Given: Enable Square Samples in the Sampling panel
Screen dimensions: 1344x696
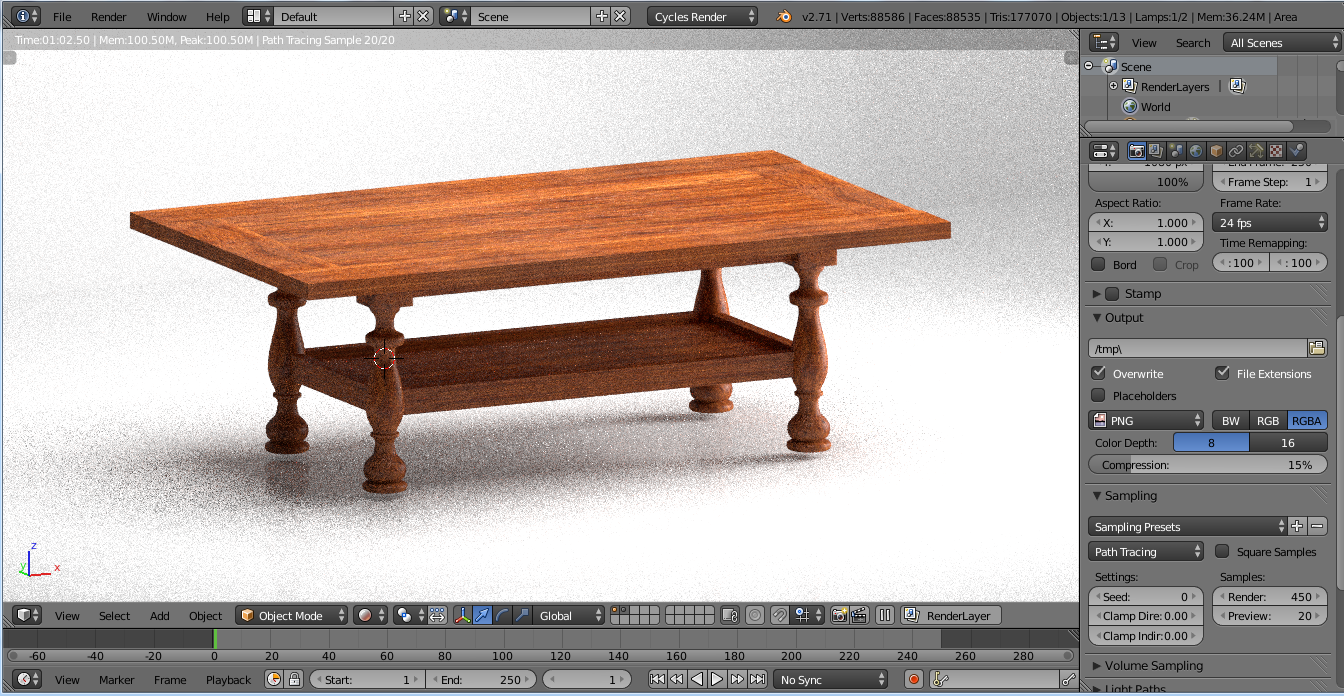Looking at the screenshot, I should [x=1222, y=551].
